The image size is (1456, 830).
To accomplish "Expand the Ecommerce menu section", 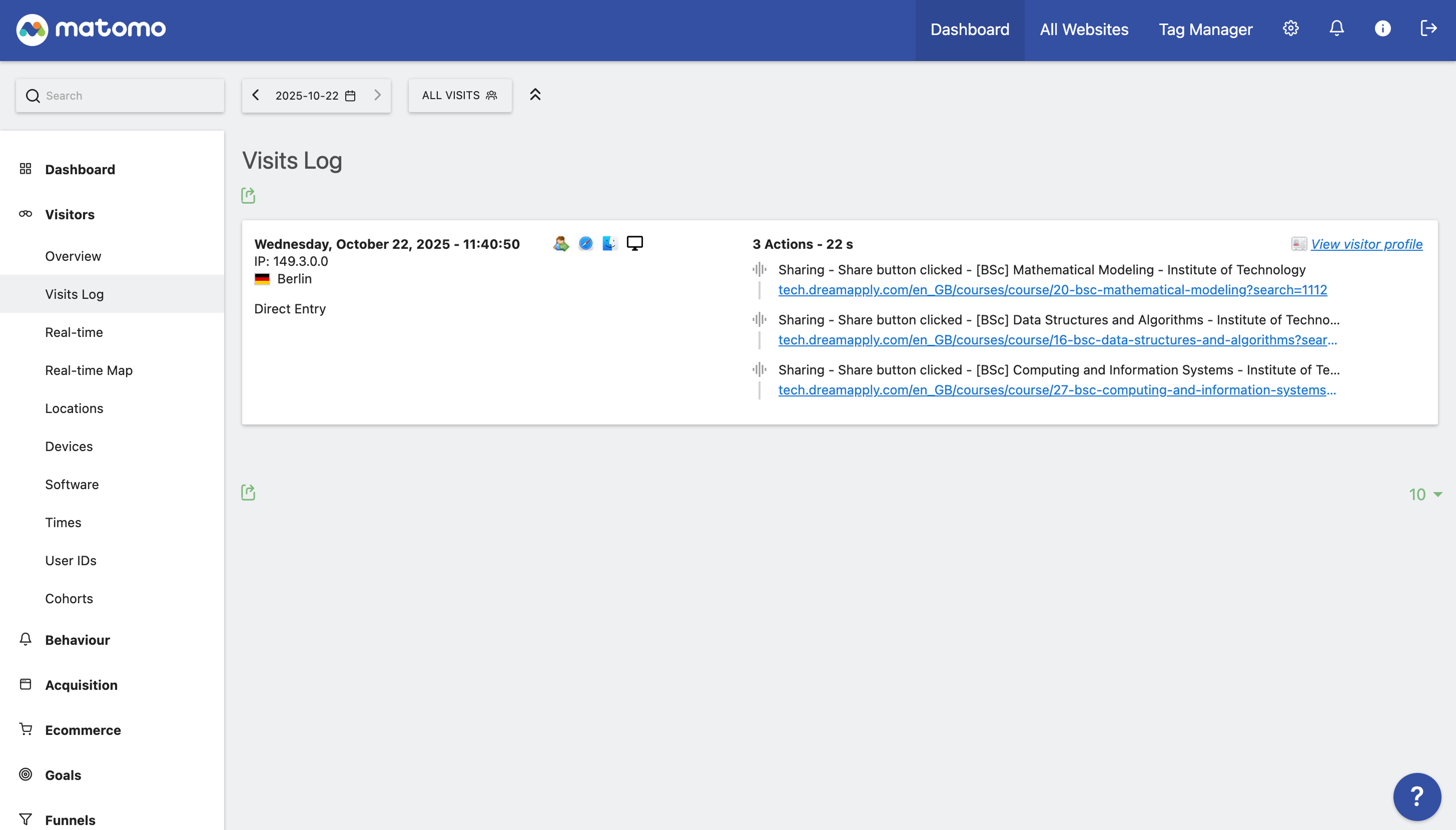I will (83, 730).
